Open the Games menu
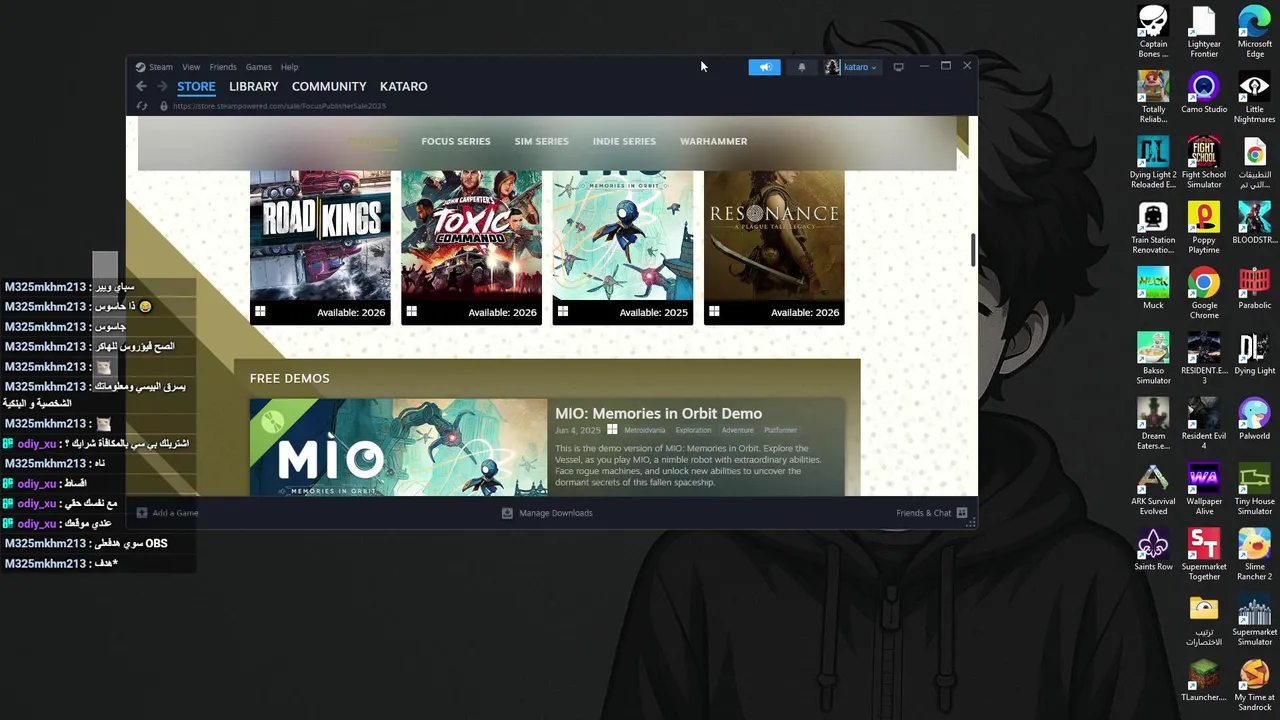The height and width of the screenshot is (720, 1280). tap(258, 67)
